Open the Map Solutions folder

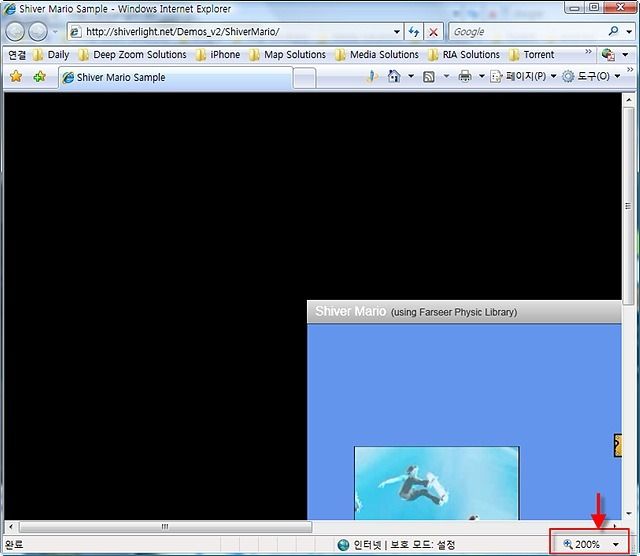(x=287, y=55)
